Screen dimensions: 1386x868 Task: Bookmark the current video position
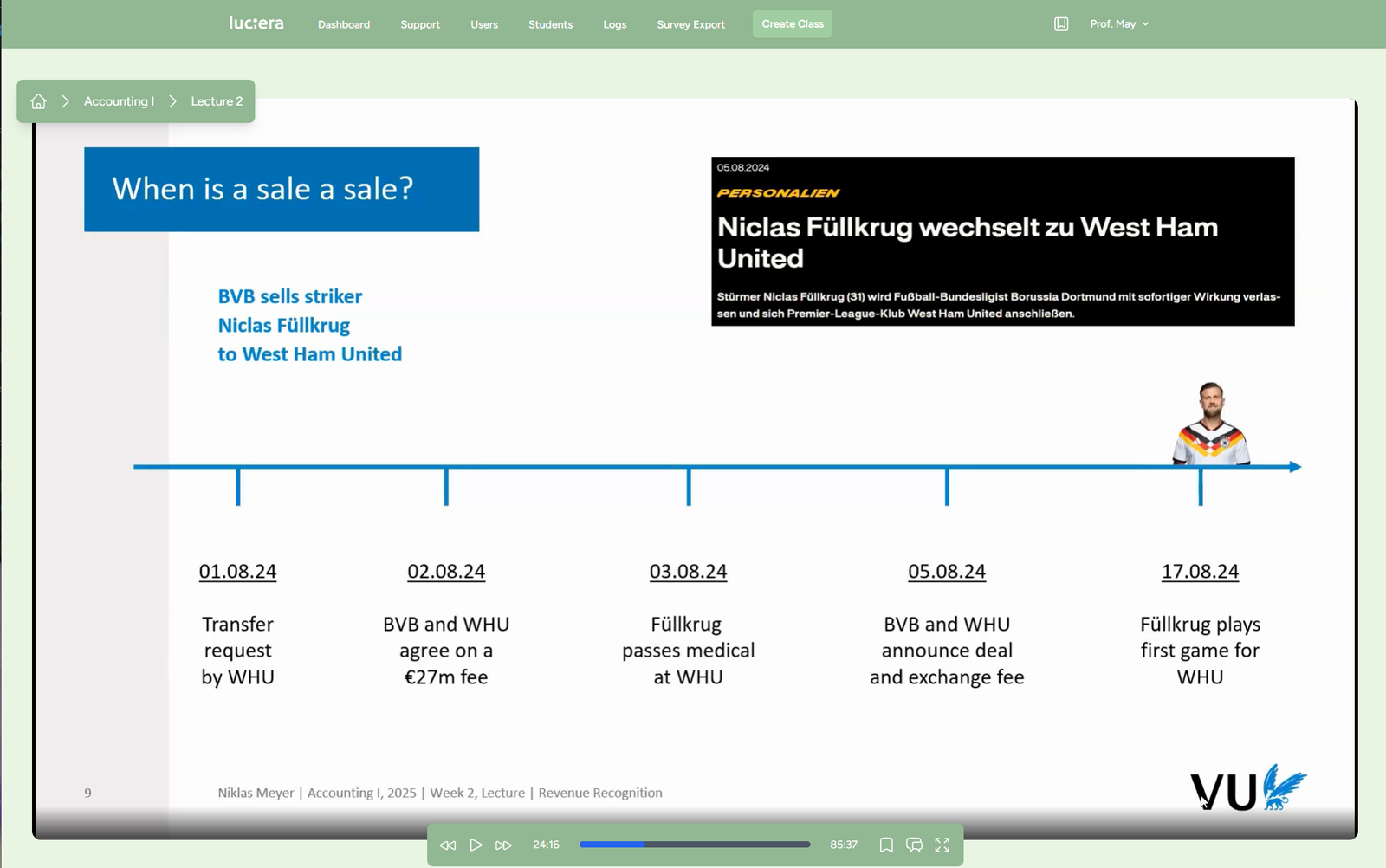point(886,845)
